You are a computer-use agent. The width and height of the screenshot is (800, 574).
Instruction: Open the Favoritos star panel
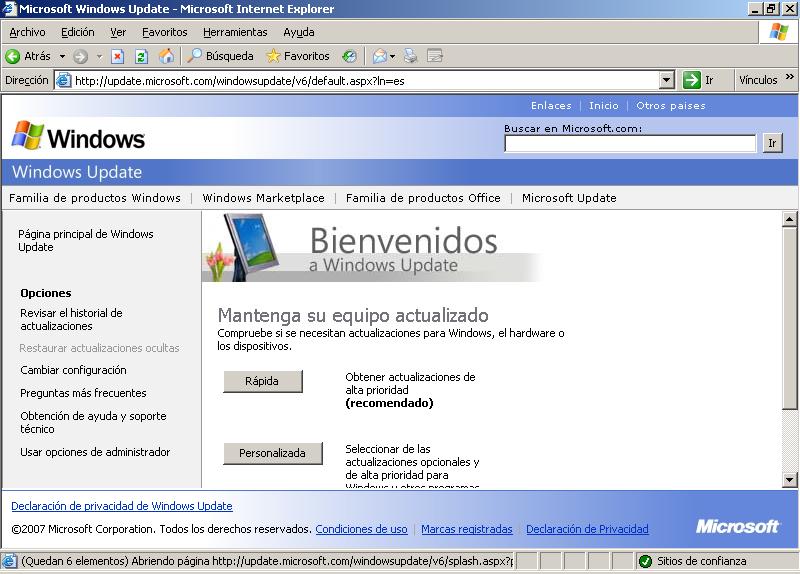coord(297,57)
